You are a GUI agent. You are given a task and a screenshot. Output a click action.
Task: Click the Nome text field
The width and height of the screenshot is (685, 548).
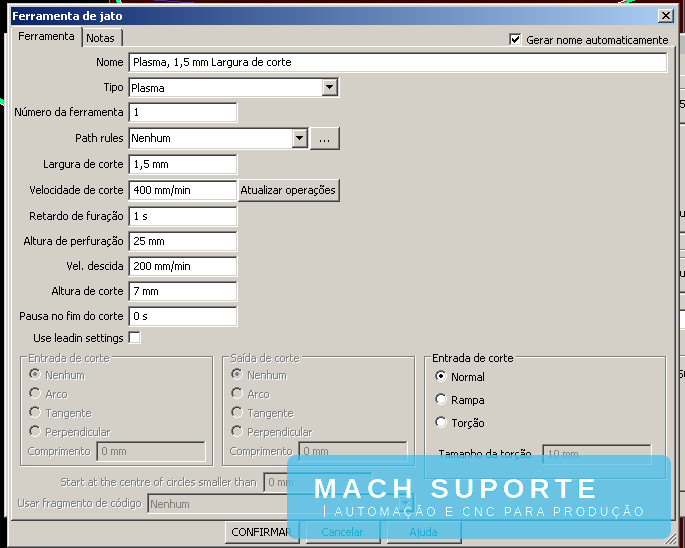click(x=397, y=62)
